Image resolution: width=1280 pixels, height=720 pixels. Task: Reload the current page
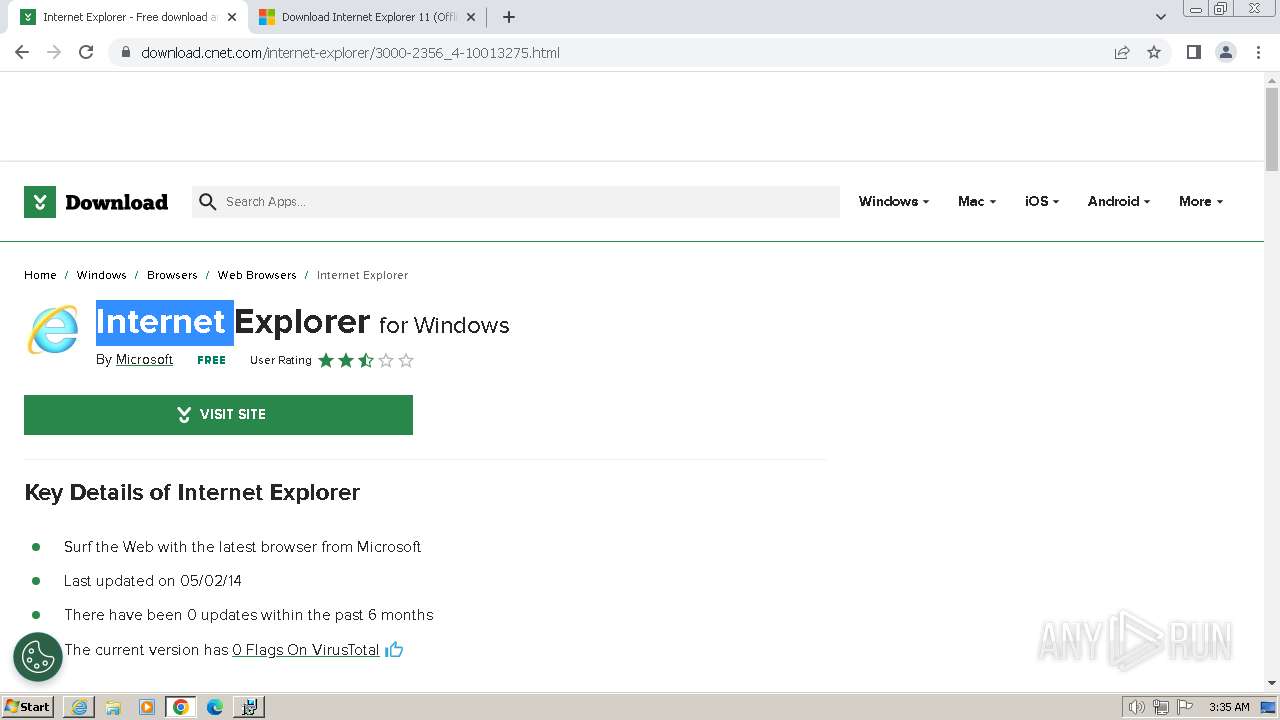click(x=86, y=52)
